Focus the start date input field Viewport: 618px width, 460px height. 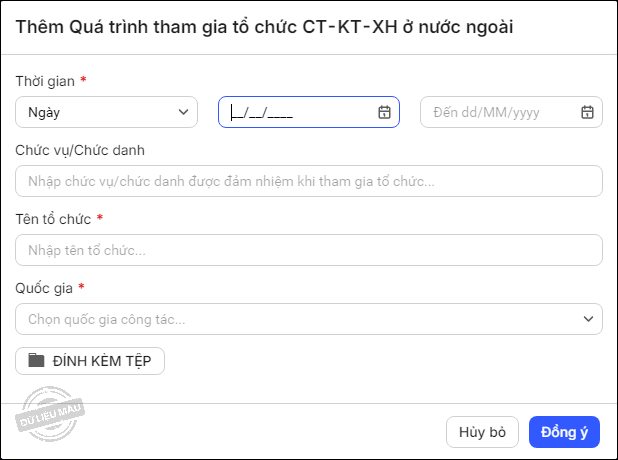[300, 112]
